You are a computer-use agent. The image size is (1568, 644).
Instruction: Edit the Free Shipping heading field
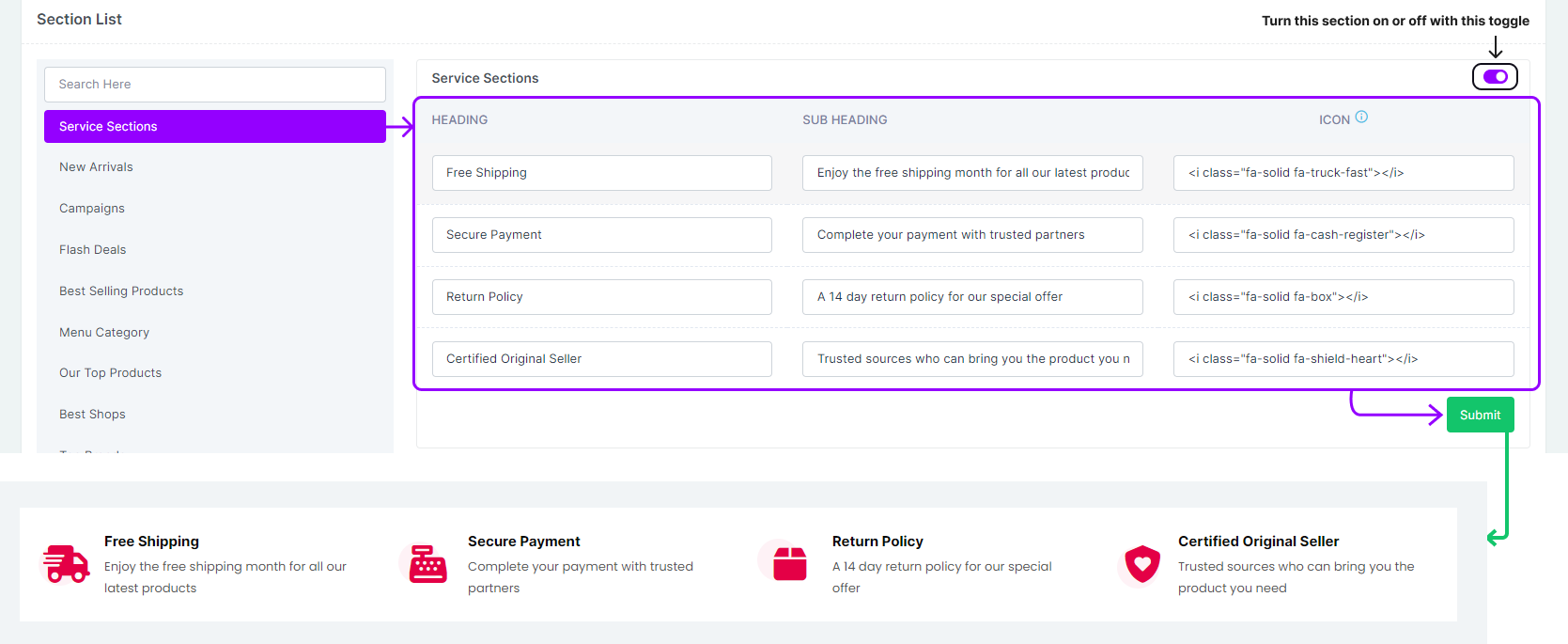tap(601, 173)
